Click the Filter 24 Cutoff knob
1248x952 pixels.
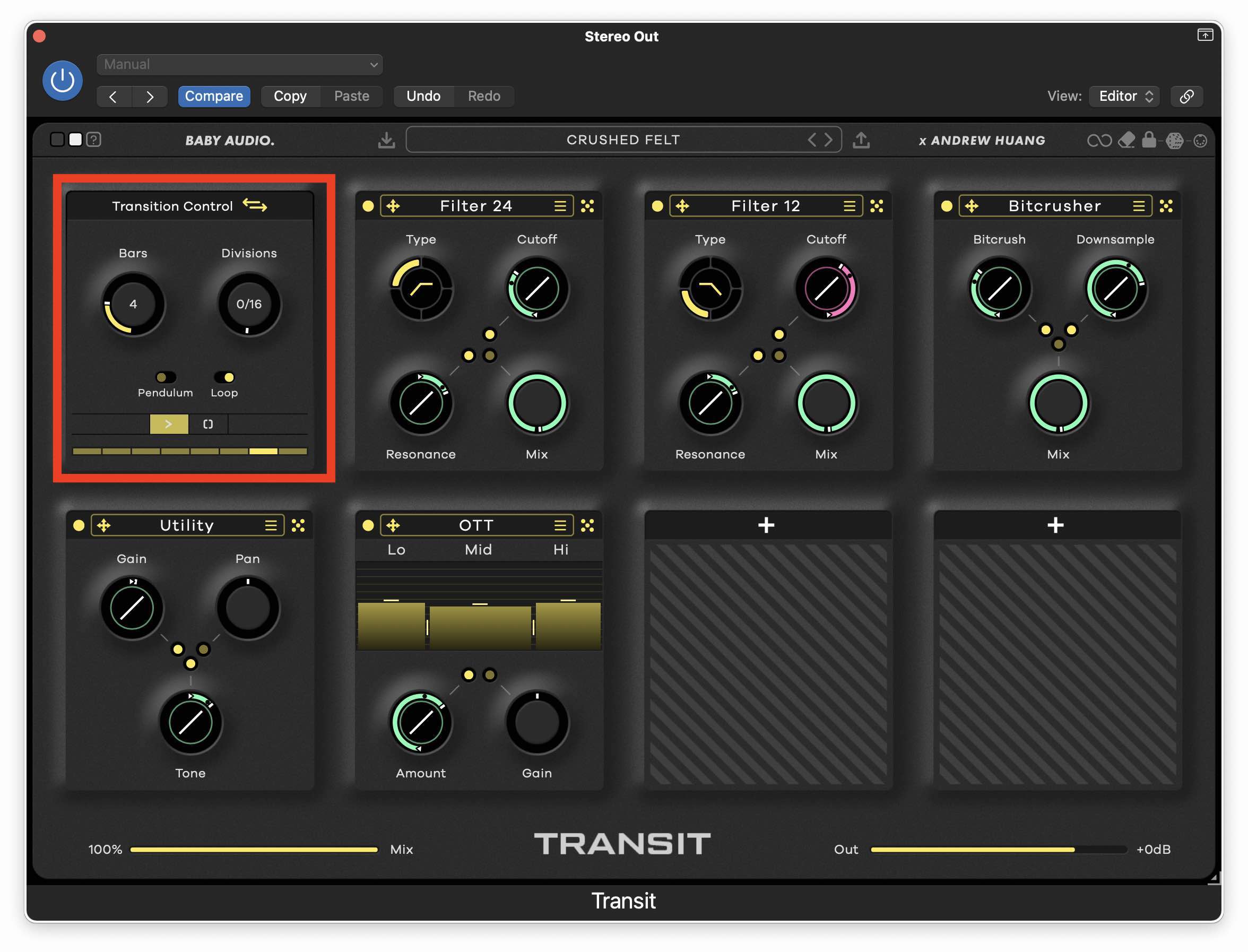pos(537,289)
